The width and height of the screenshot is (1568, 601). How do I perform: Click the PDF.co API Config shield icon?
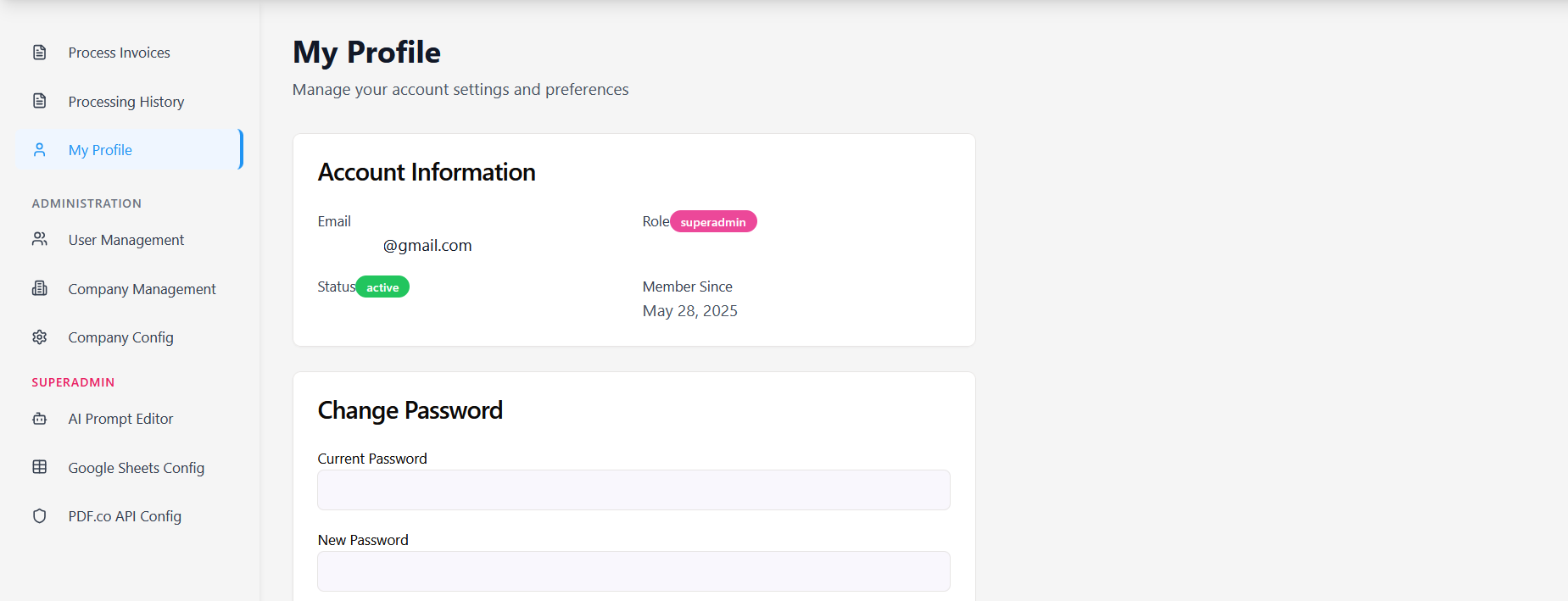point(40,516)
